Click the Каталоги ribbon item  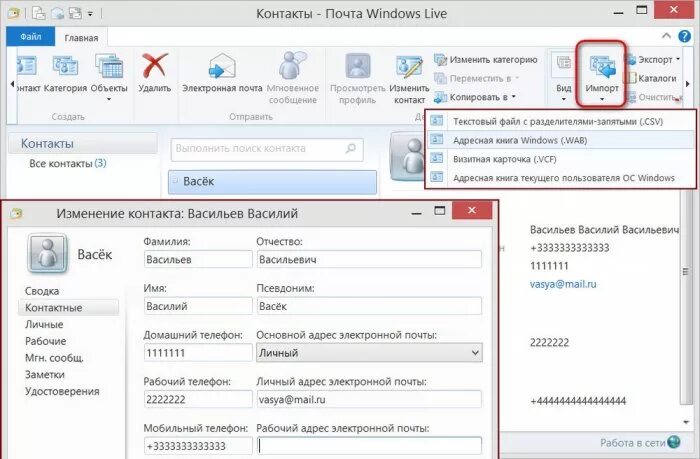click(x=652, y=78)
